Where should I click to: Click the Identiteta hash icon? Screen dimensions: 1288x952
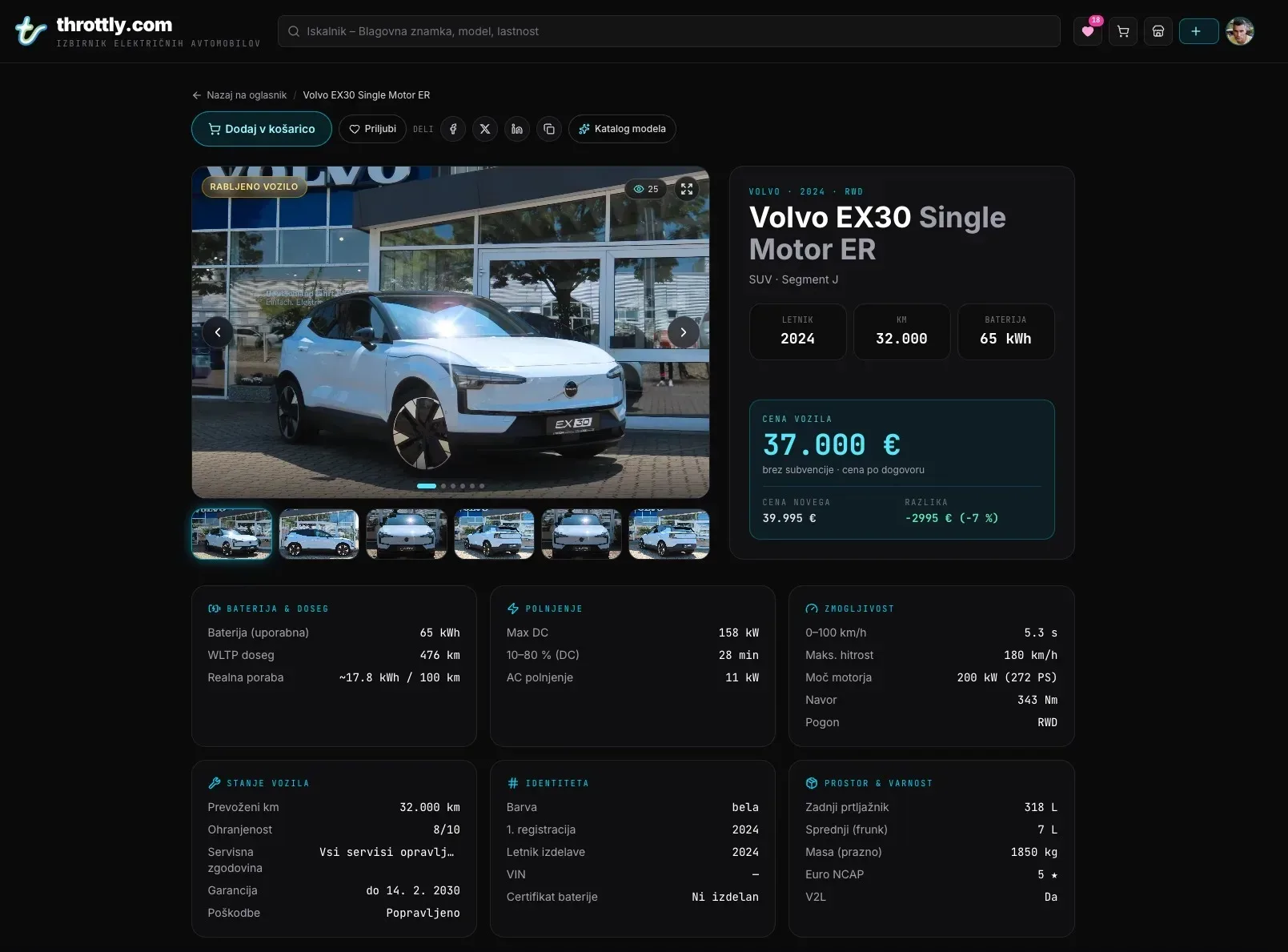(513, 783)
